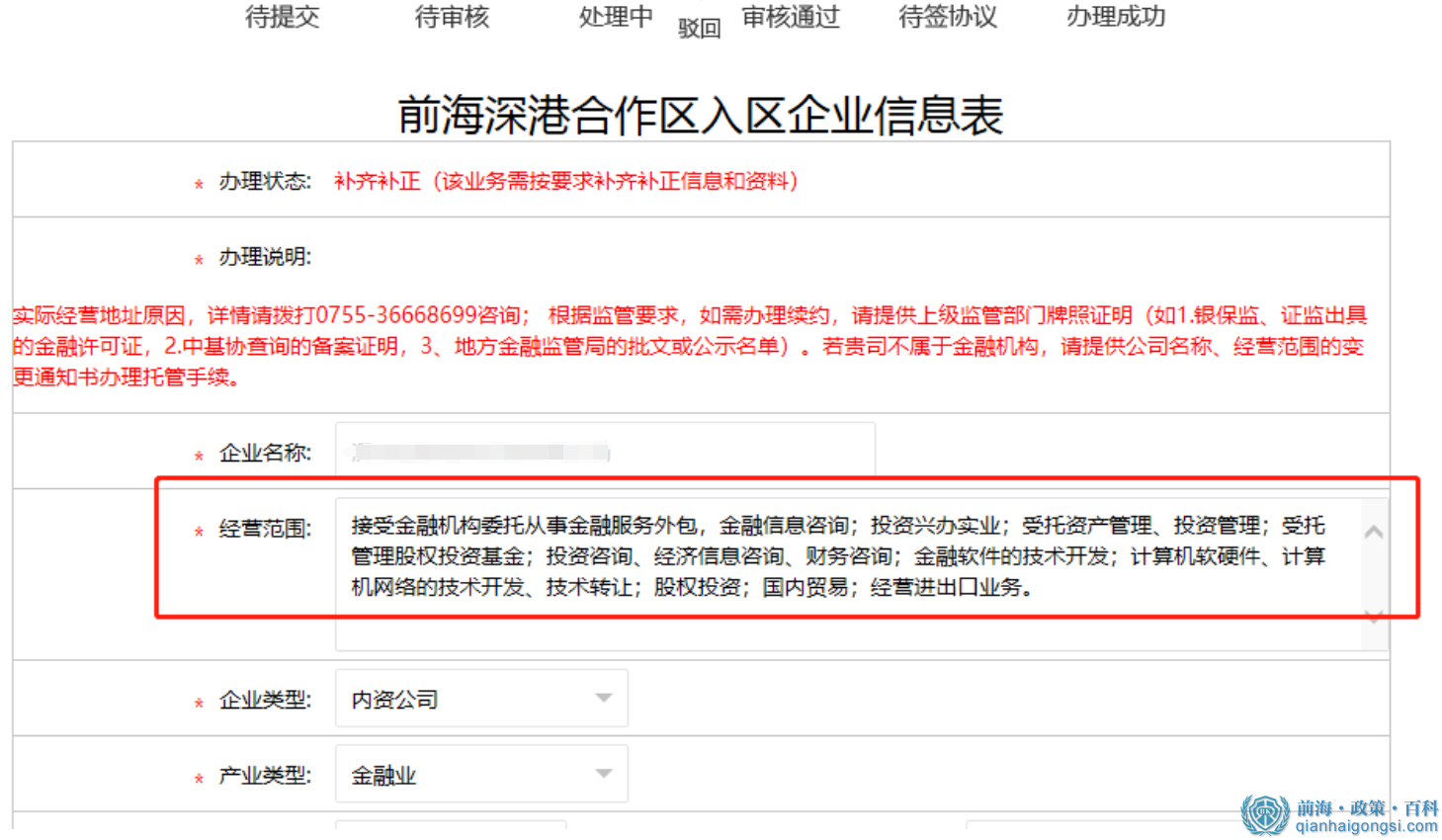Select the 待提交 status step
The width and height of the screenshot is (1442, 840).
(x=282, y=17)
